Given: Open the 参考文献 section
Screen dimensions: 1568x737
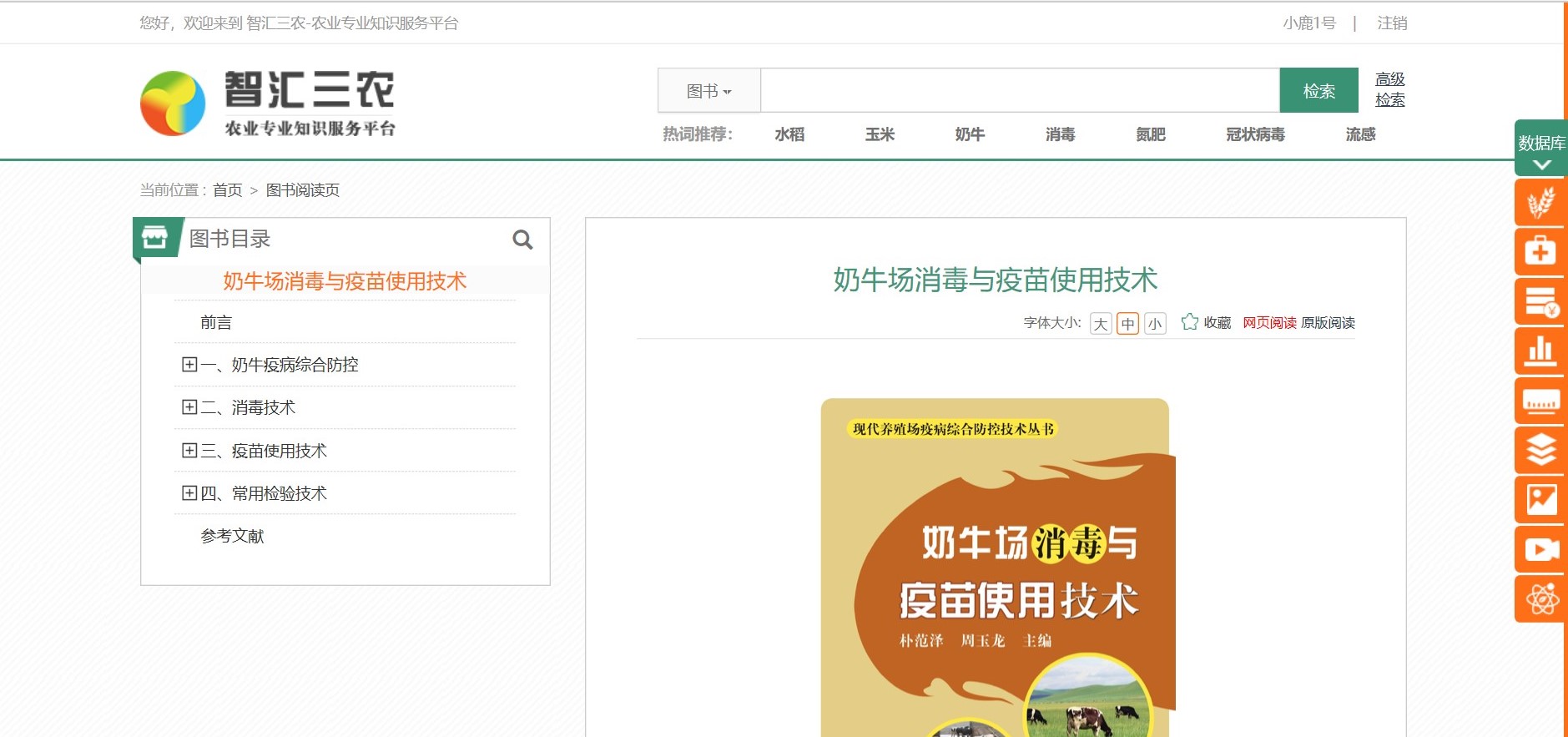Looking at the screenshot, I should (x=232, y=536).
